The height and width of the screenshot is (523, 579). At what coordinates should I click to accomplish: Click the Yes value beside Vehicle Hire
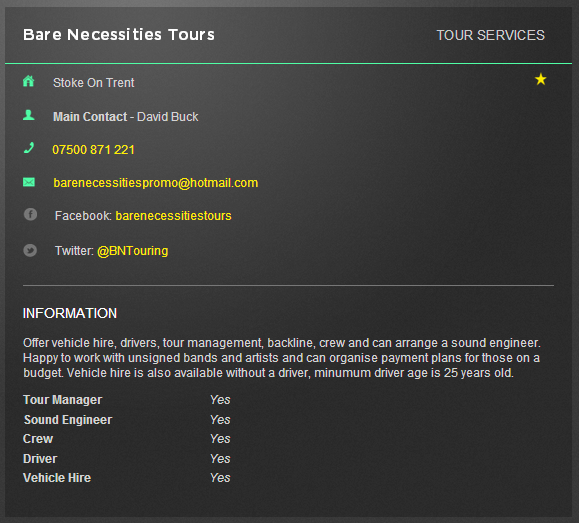pyautogui.click(x=220, y=478)
